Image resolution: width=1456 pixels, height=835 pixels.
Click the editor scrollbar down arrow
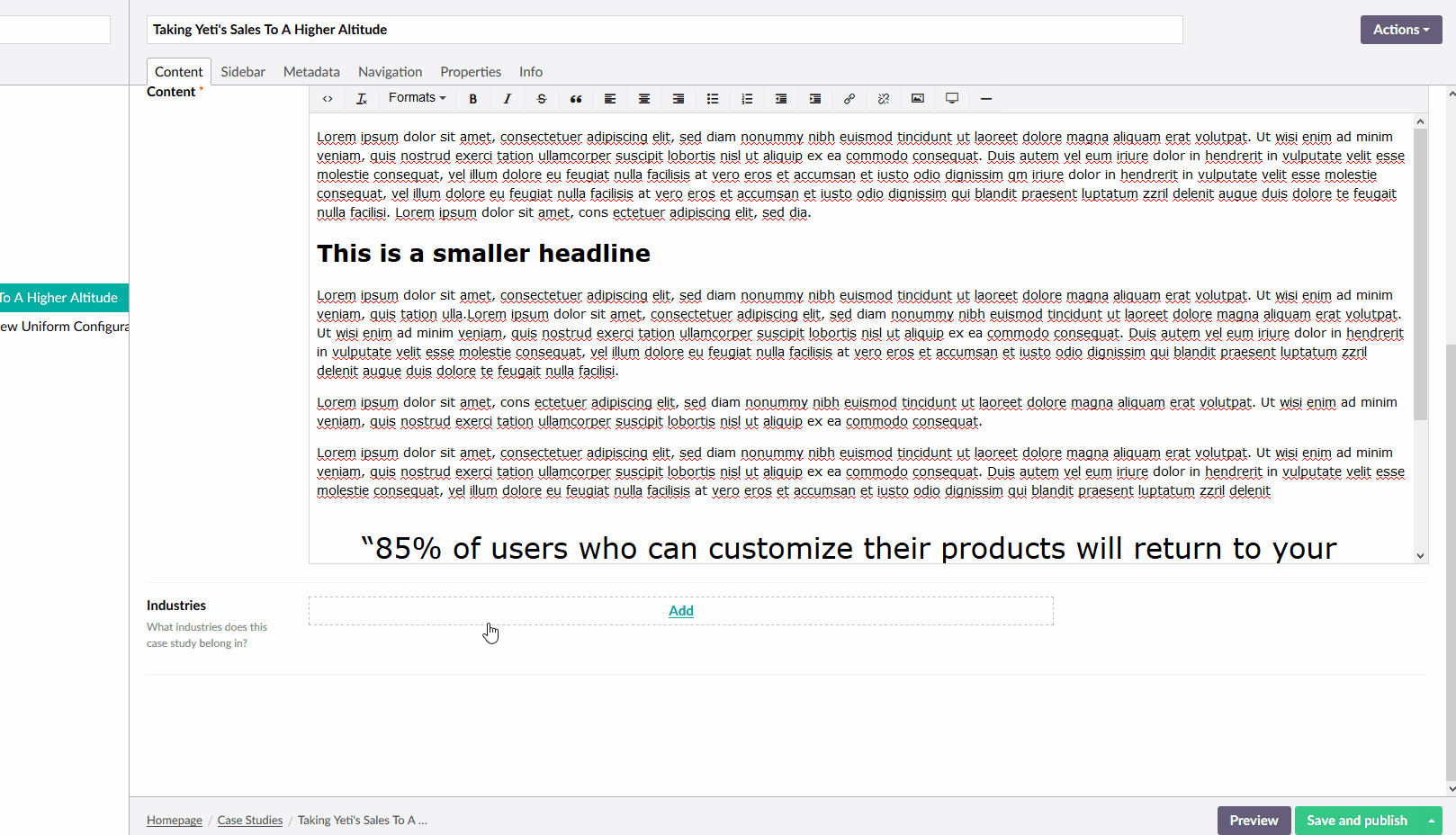(1420, 556)
